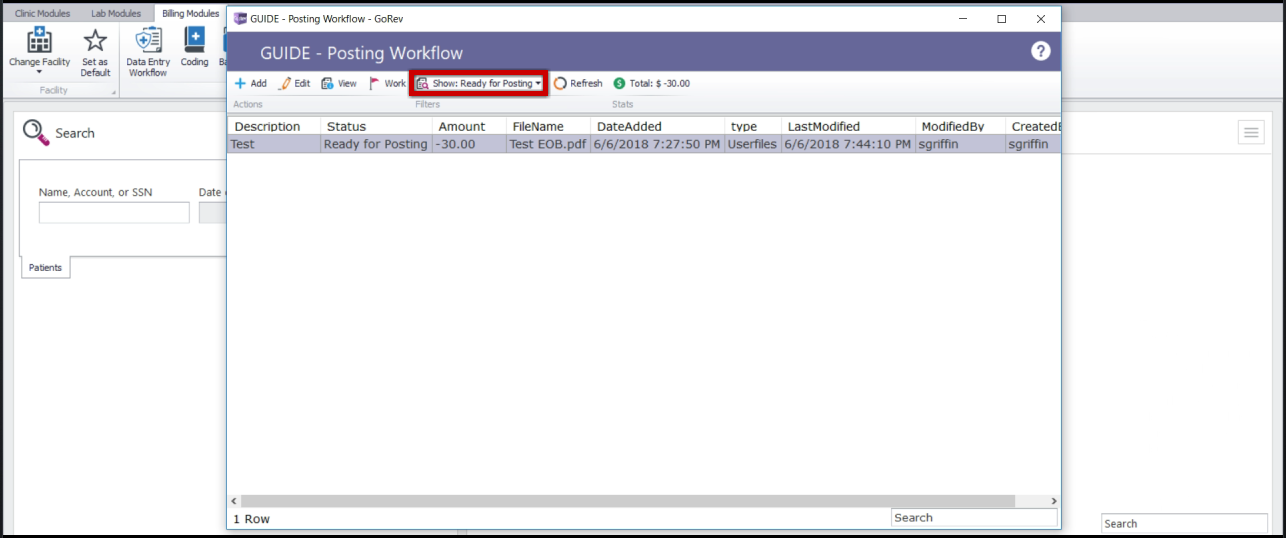Click the 'Test EOB.pdf' file name cell
Screen dimensions: 1286x538
548,144
